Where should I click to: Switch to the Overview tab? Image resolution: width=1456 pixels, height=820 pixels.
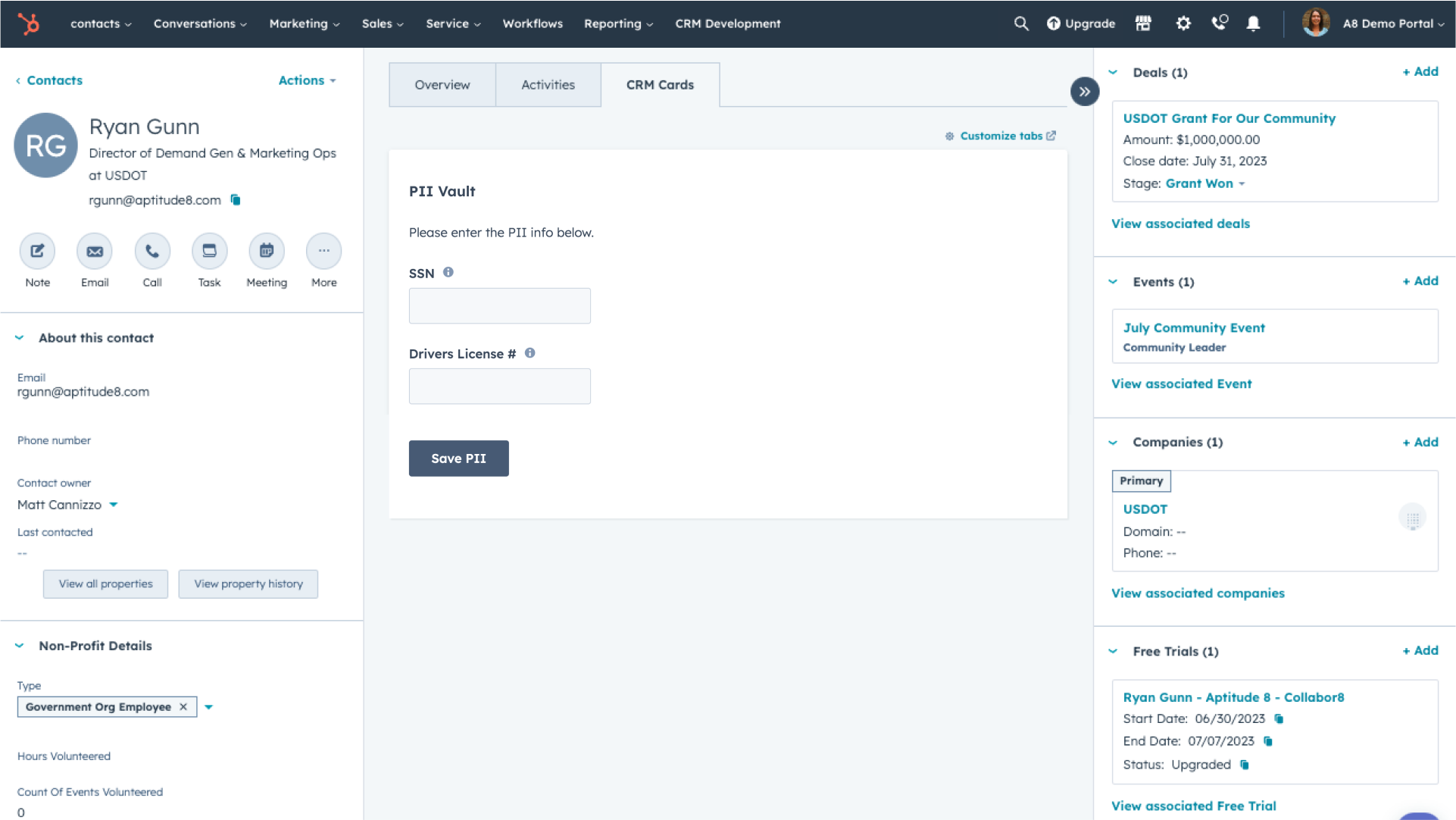point(442,85)
